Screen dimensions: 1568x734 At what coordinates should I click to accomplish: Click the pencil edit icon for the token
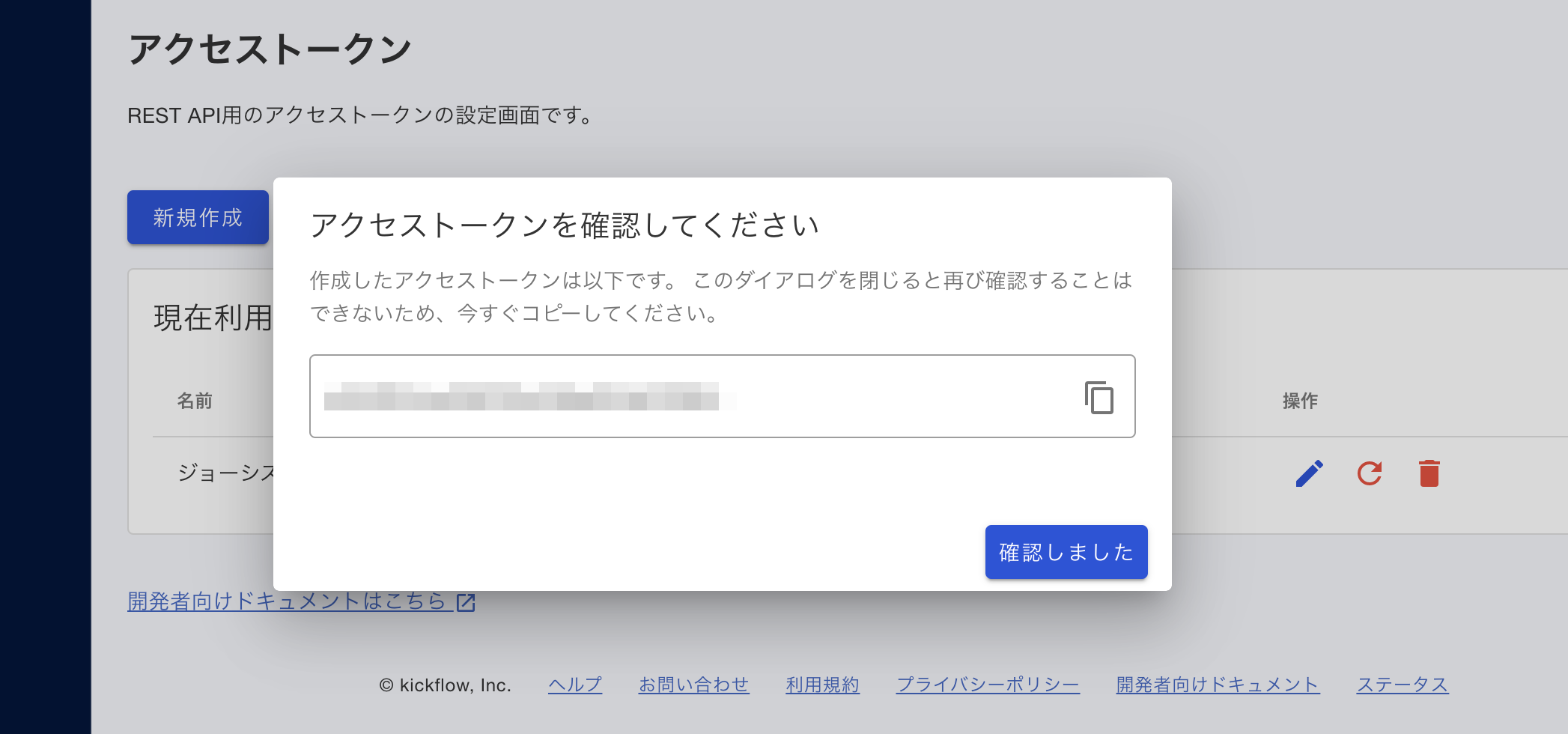click(x=1309, y=473)
